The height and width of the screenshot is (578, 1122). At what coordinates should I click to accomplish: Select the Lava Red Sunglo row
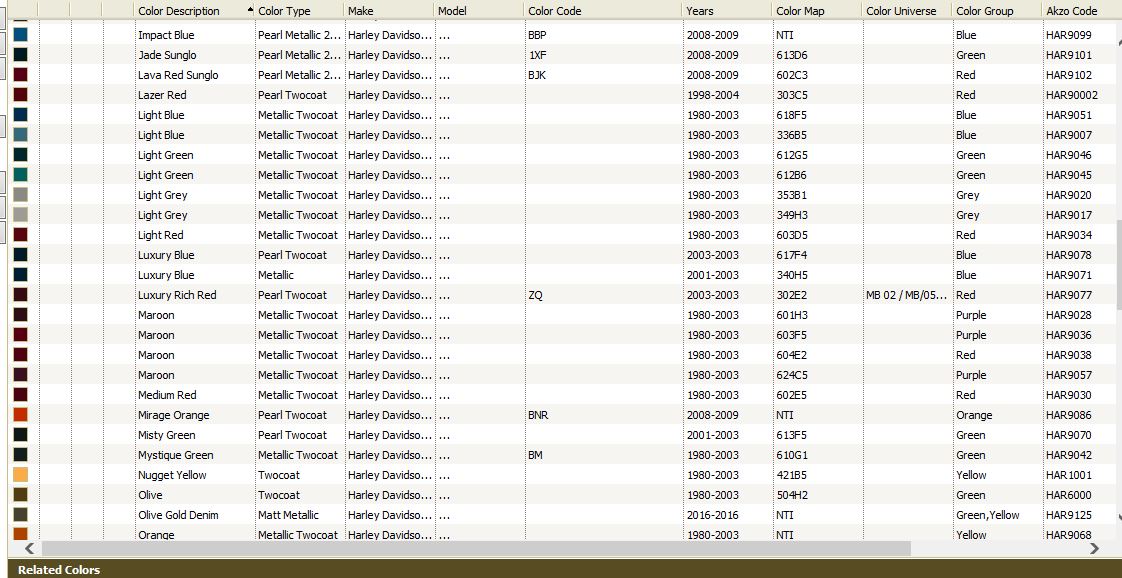561,75
